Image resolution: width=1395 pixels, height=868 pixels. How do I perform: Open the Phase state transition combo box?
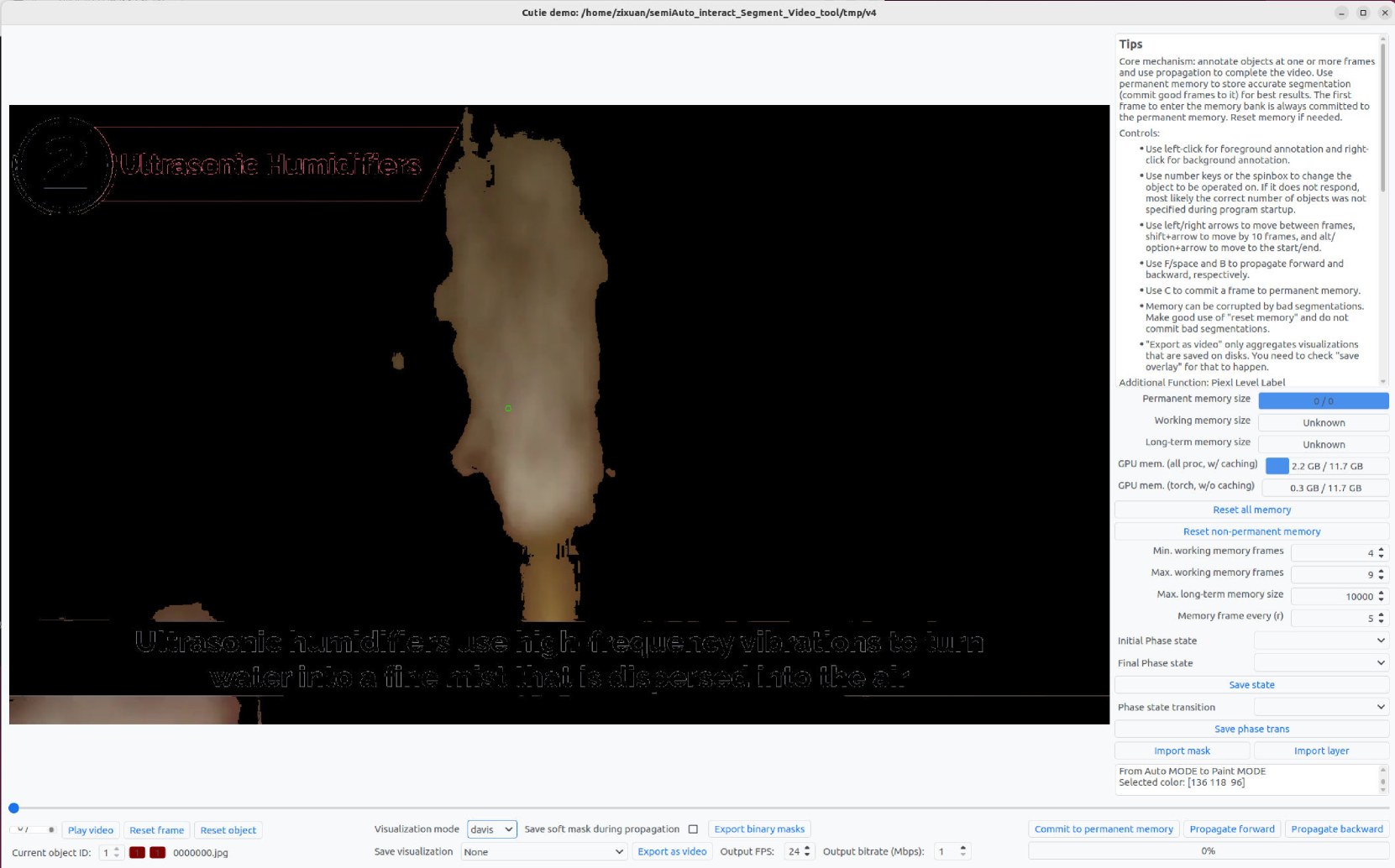coord(1320,707)
